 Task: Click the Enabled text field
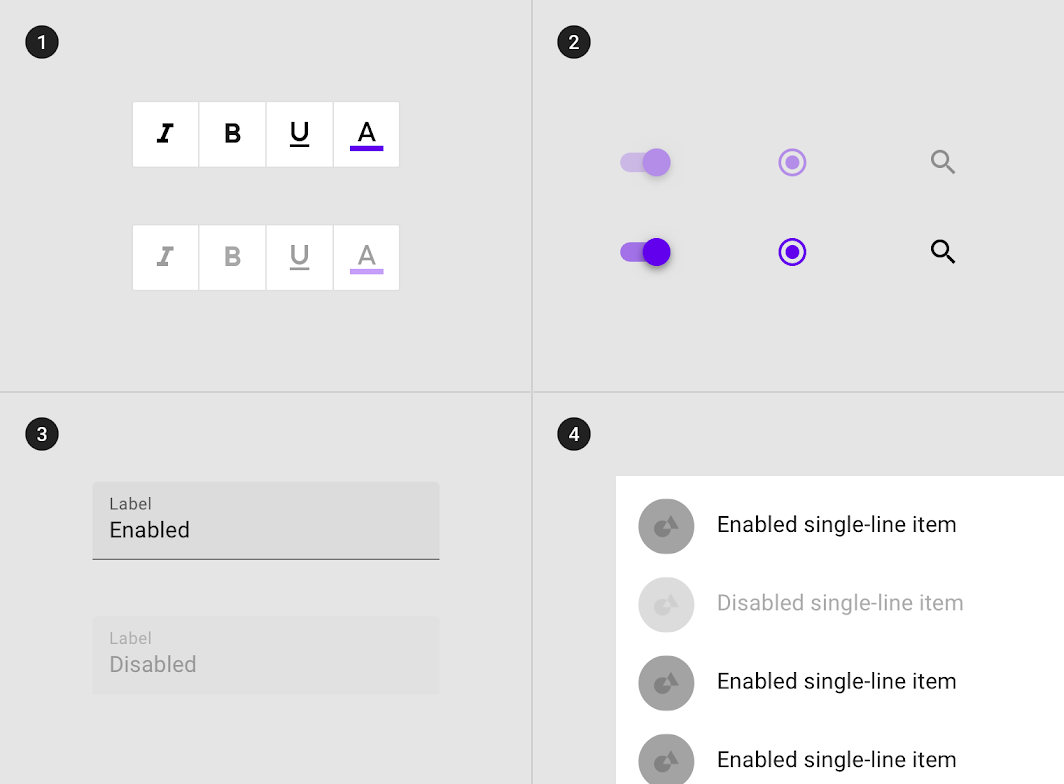(x=266, y=521)
